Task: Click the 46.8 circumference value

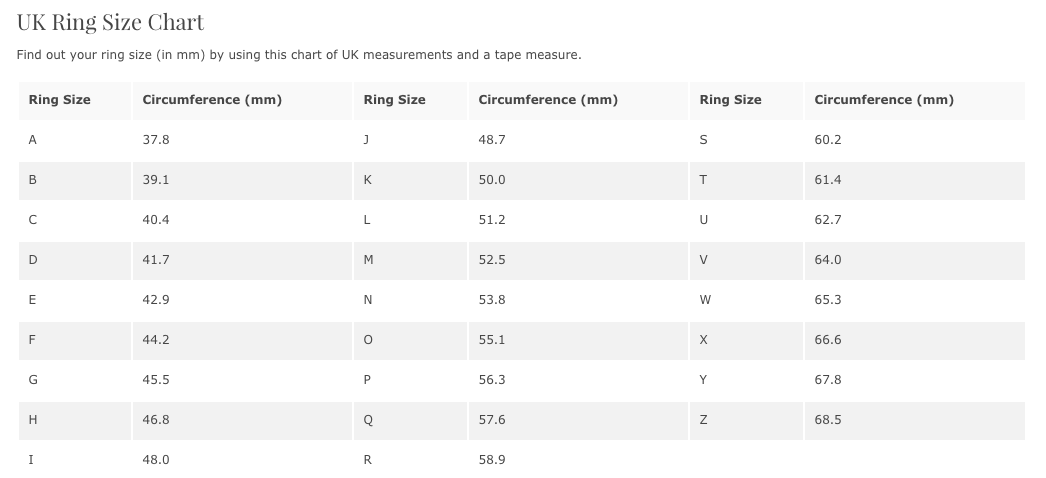Action: click(x=156, y=420)
